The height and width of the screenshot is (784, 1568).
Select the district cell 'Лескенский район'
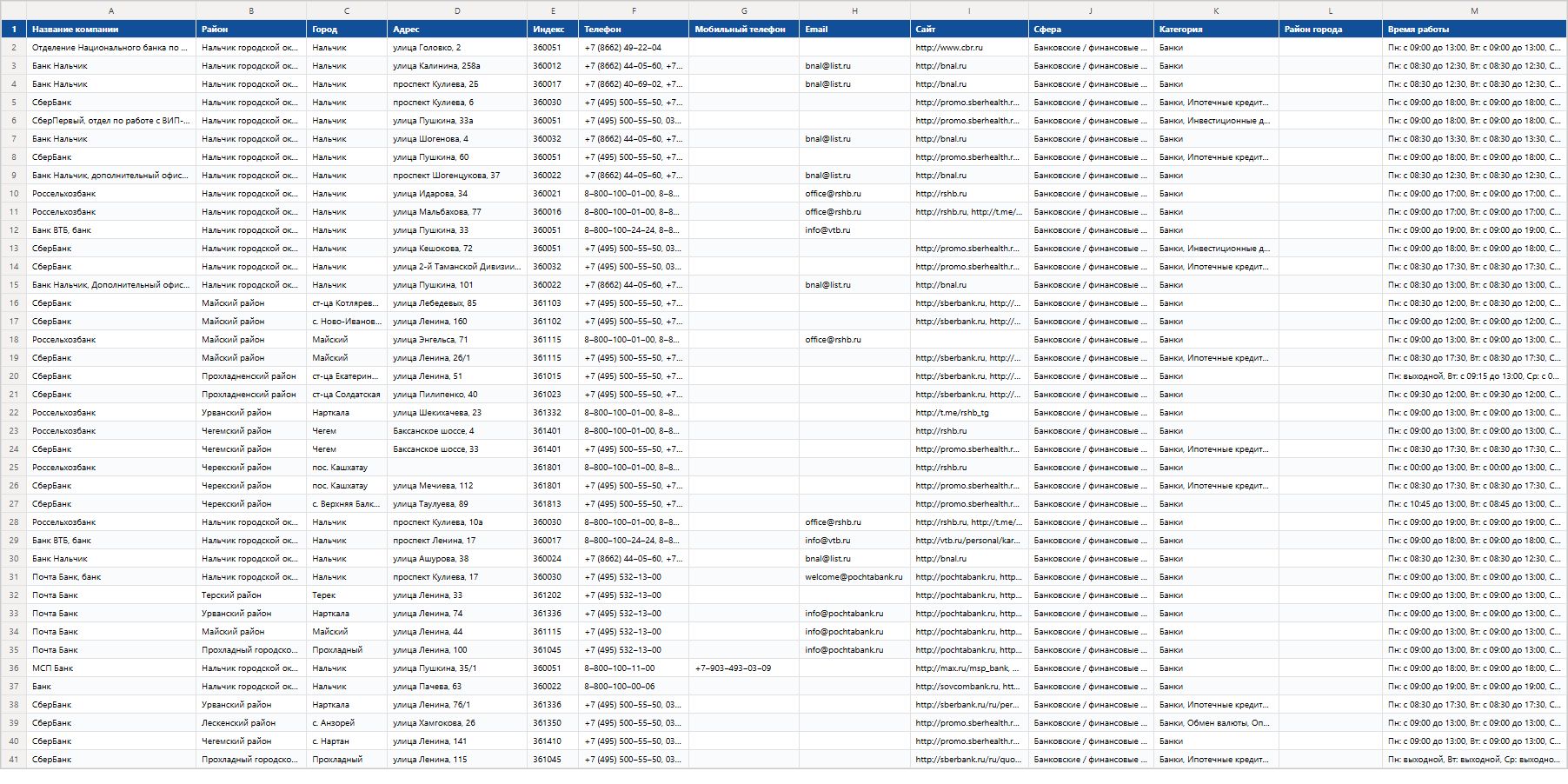251,723
